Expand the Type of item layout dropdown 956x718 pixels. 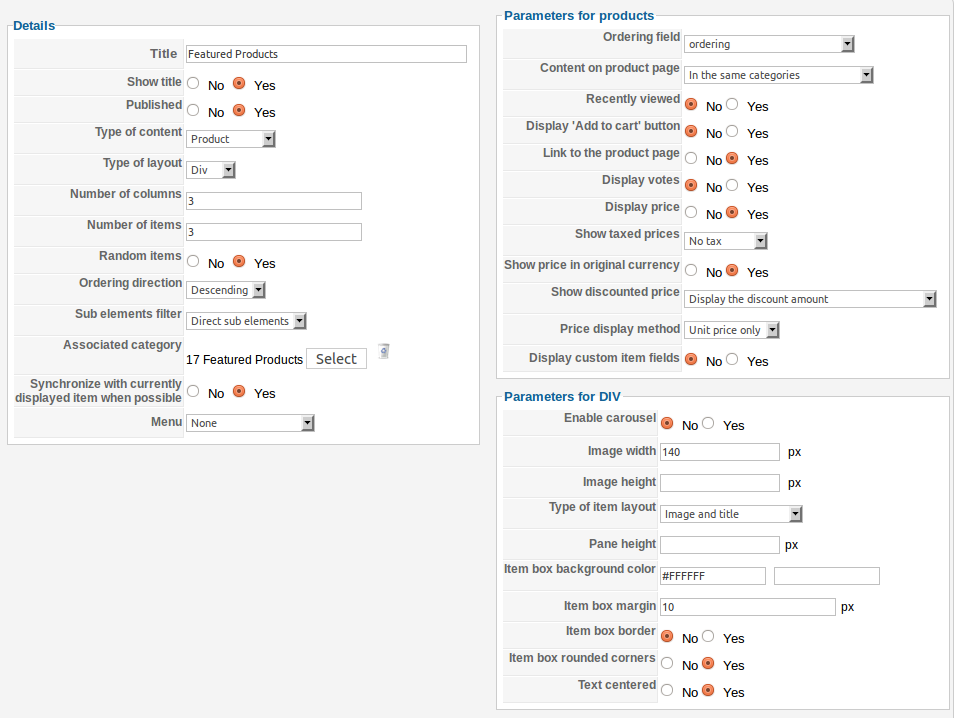[x=732, y=514]
